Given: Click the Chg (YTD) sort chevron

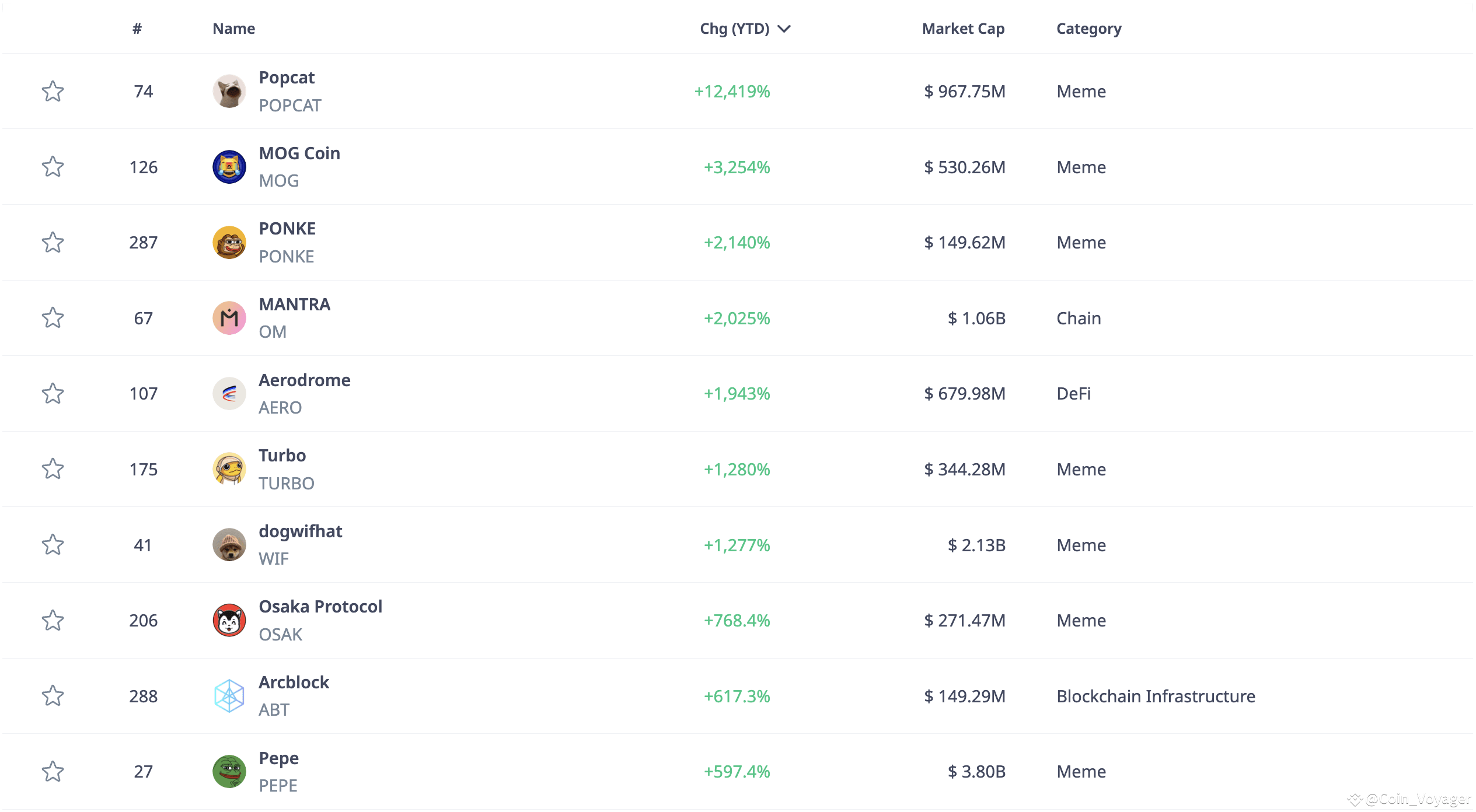Looking at the screenshot, I should point(784,29).
